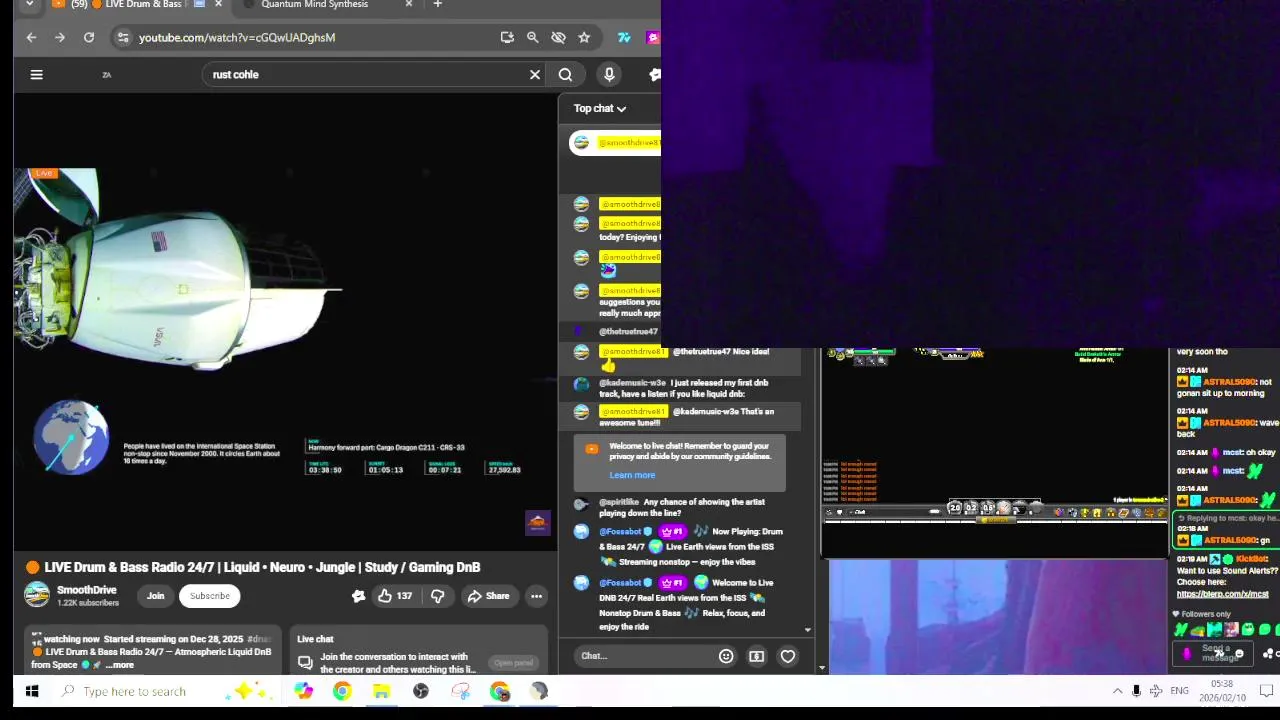The image size is (1280, 720).
Task: Click the hype icon beside the like button
Action: 358,596
